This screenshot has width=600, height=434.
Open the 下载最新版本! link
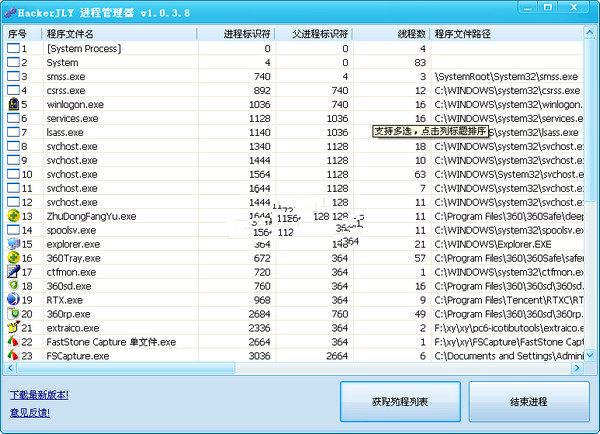click(x=40, y=395)
